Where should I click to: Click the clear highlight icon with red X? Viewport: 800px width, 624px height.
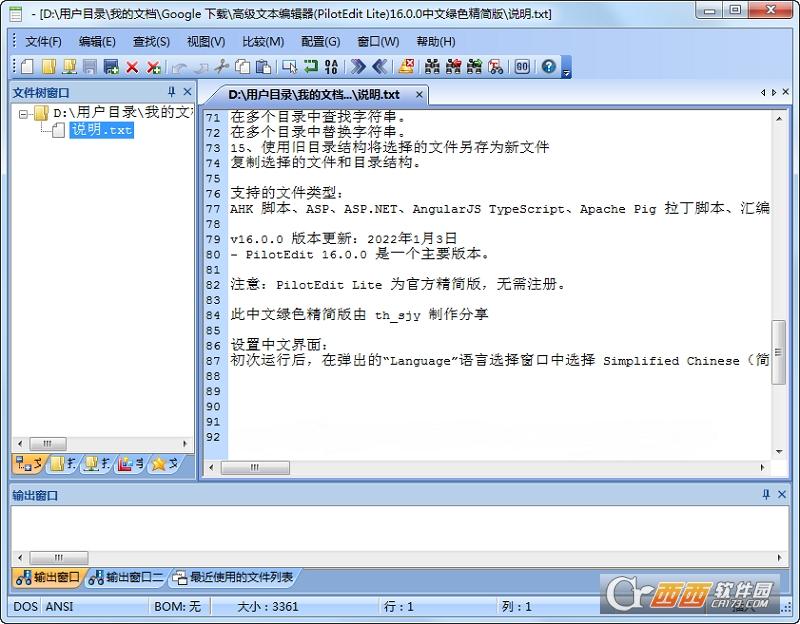pos(406,67)
